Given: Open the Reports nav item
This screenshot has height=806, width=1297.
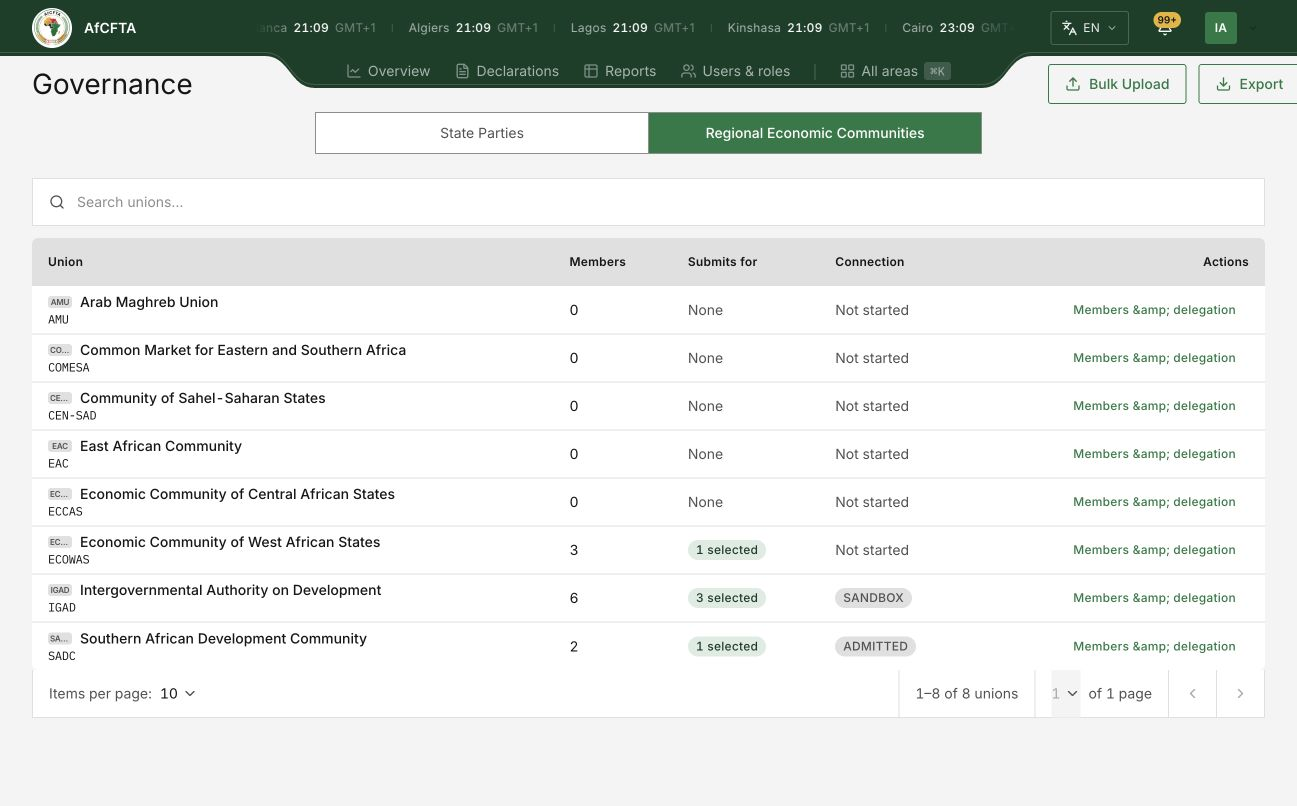Looking at the screenshot, I should [620, 71].
